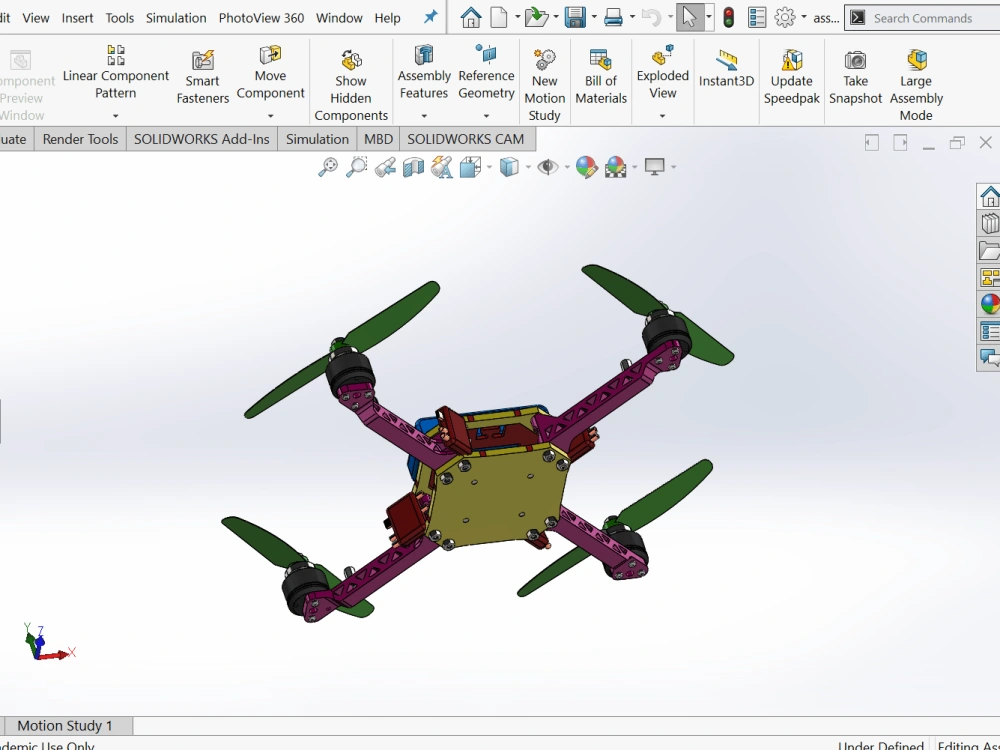1000x750 pixels.
Task: Click Zoom to Fit in view toolbar
Action: [x=328, y=167]
